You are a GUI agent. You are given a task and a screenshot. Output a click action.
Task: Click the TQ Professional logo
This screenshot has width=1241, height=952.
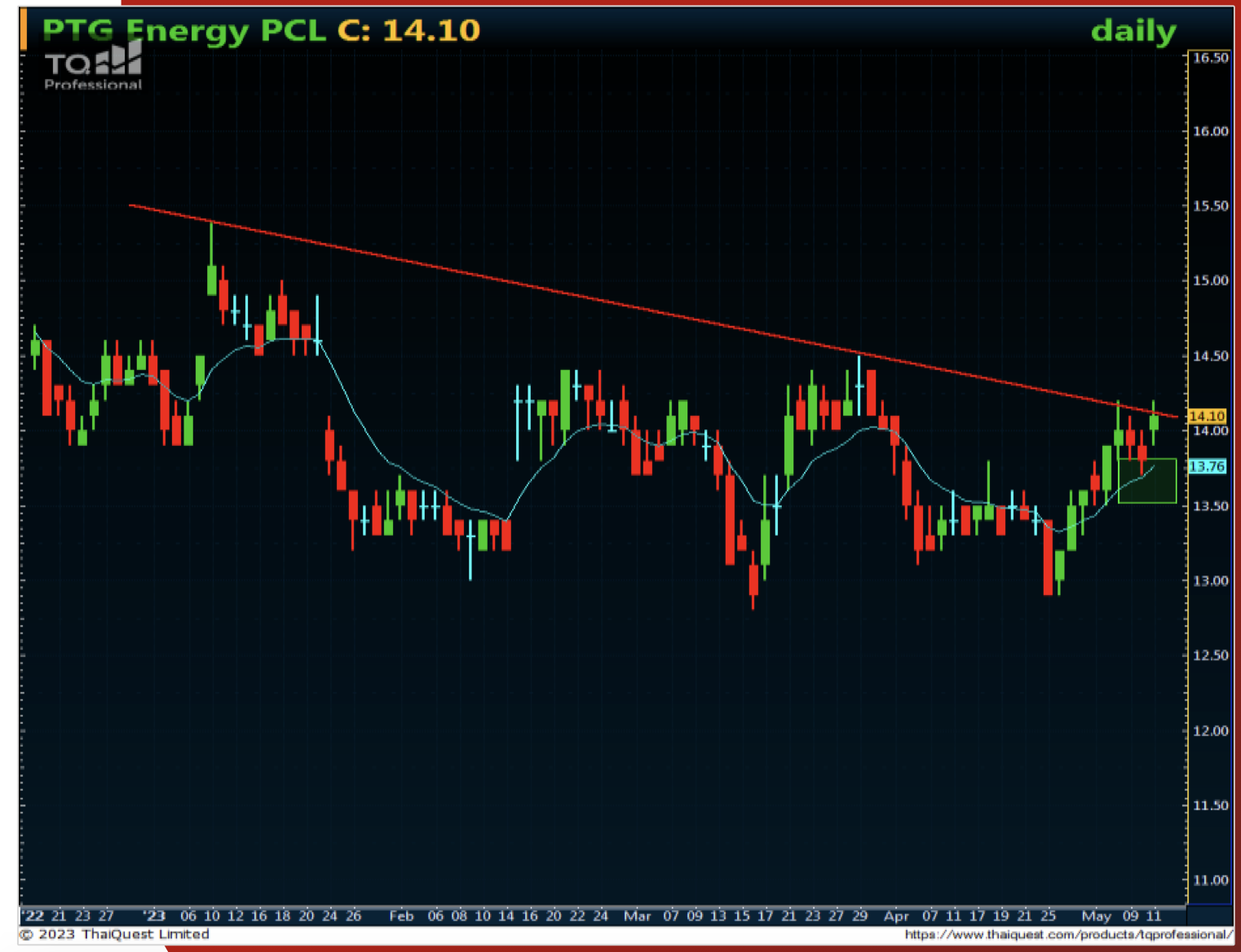[93, 66]
